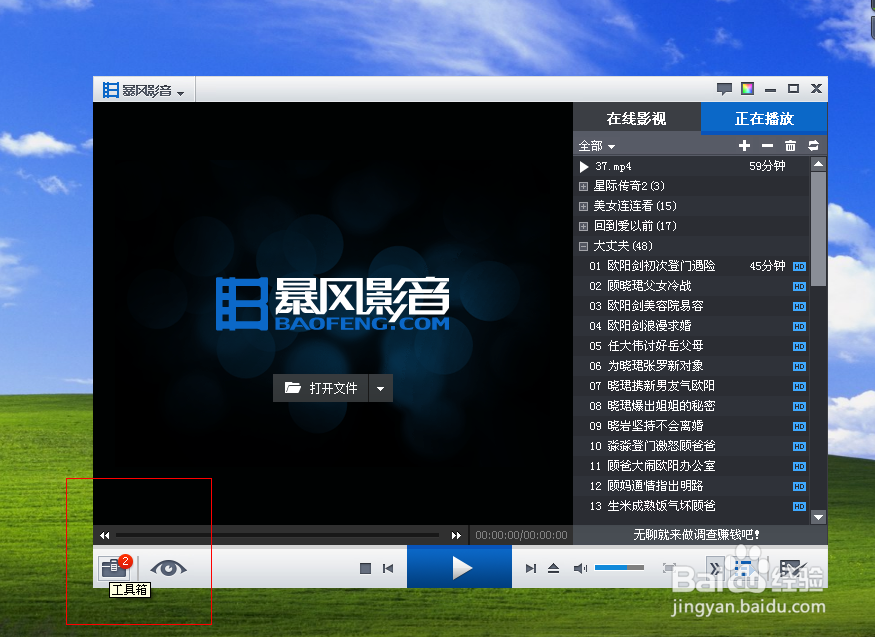Clear playlist with the trash icon

coord(790,146)
